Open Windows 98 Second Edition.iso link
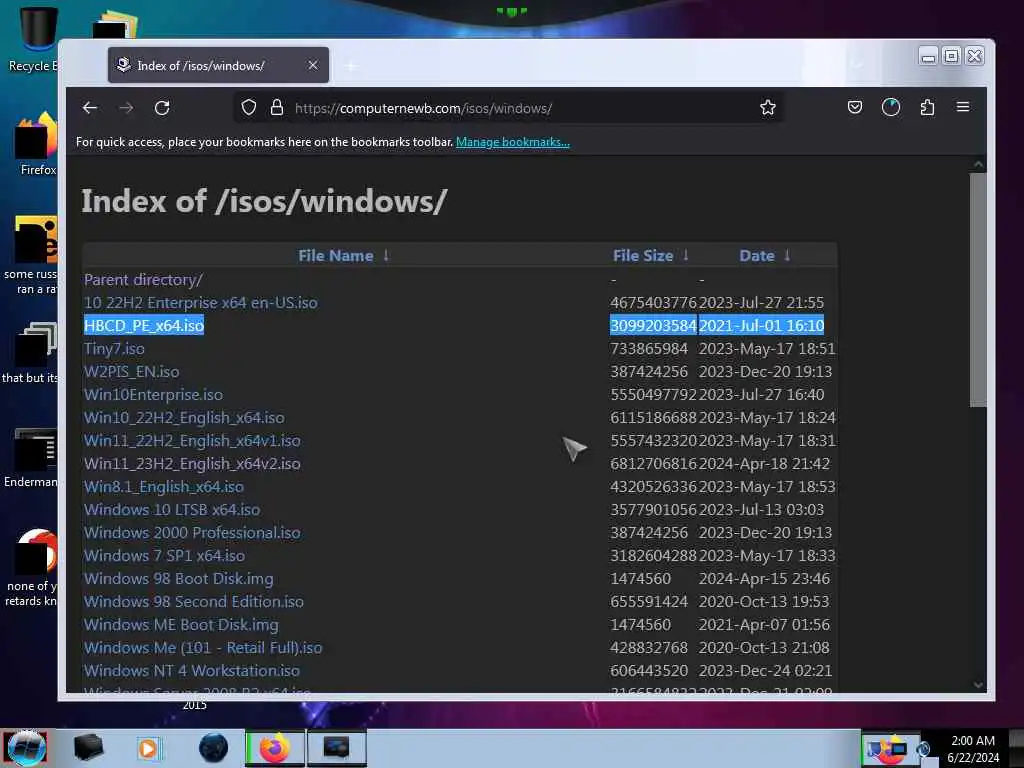The image size is (1024, 768). (x=193, y=601)
